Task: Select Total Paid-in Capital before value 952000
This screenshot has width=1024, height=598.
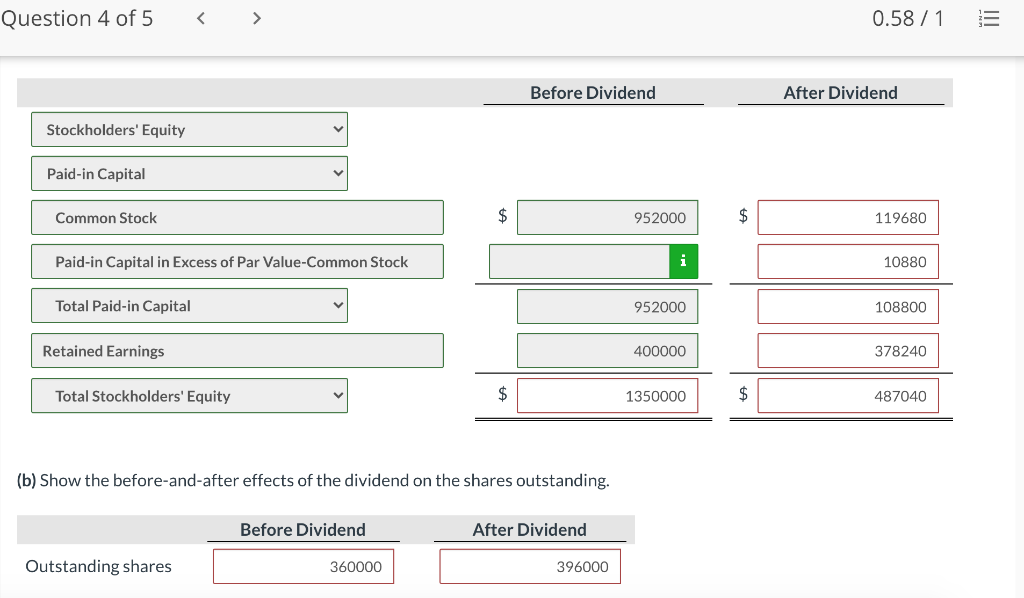Action: pyautogui.click(x=607, y=307)
